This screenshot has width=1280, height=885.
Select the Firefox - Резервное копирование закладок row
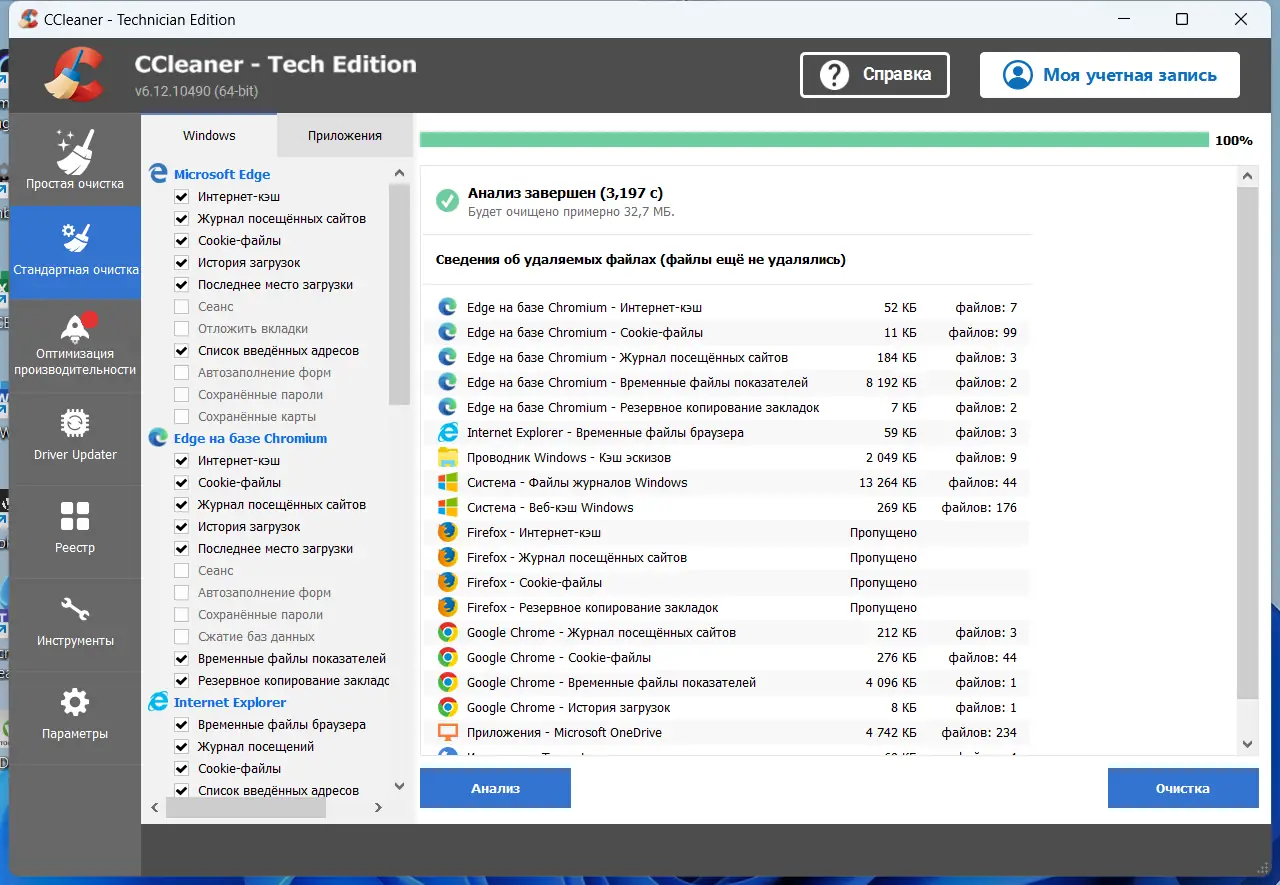click(x=729, y=607)
